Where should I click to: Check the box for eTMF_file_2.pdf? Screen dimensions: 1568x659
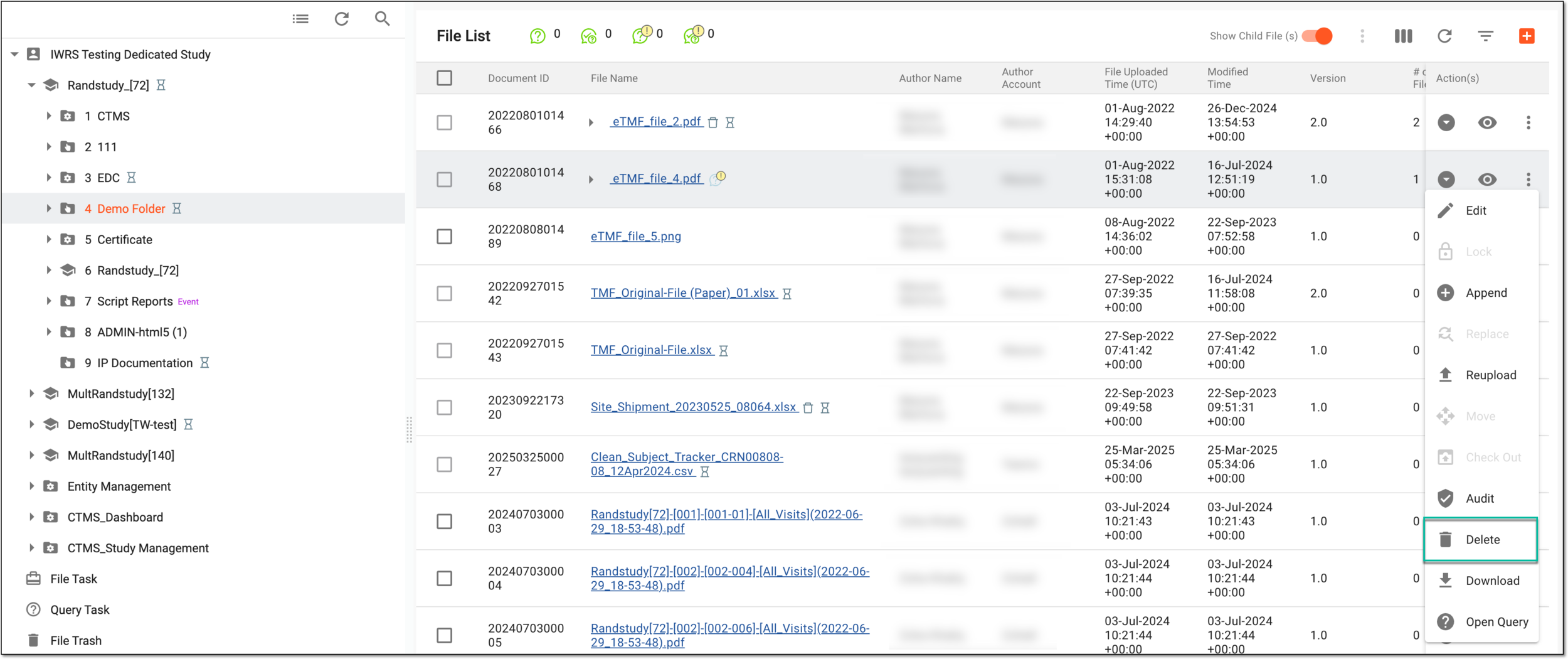pos(445,122)
